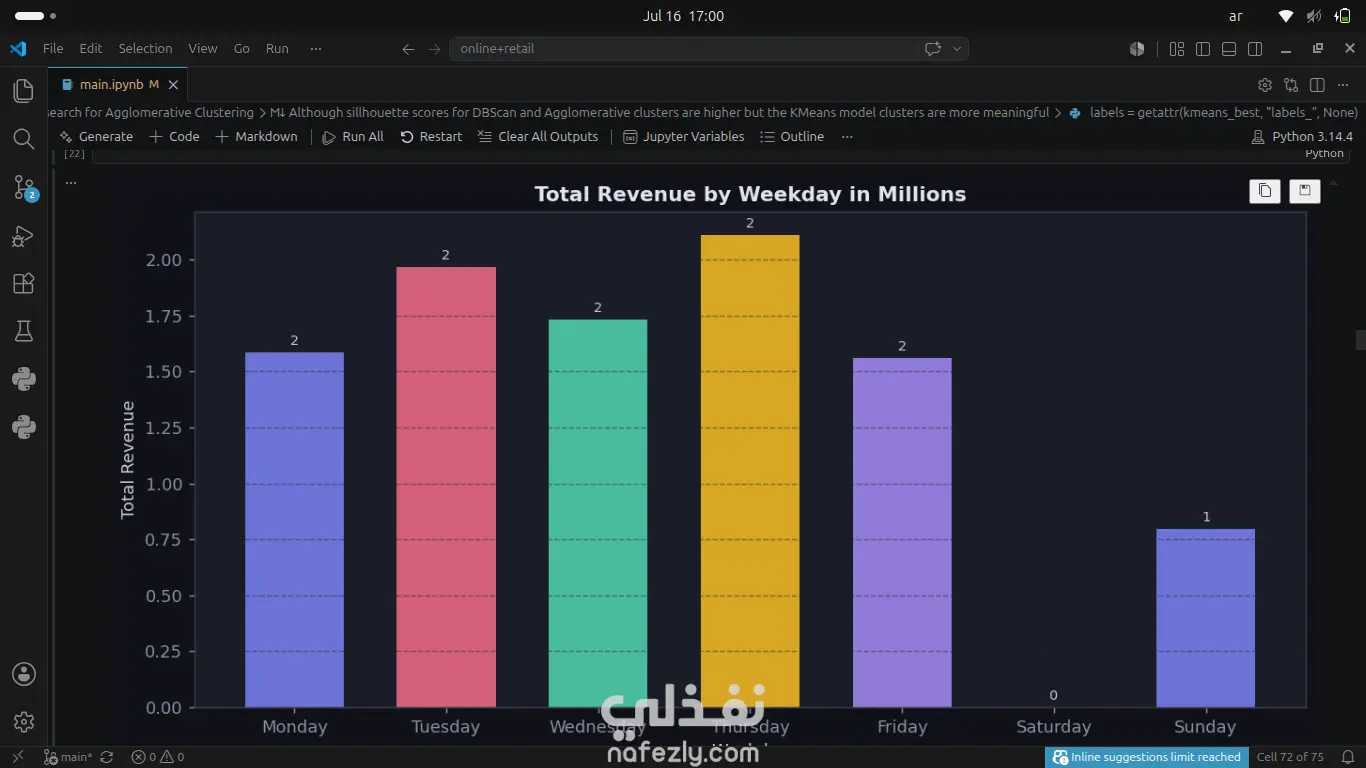Expand the menu bar overflow ellipsis

click(x=316, y=48)
